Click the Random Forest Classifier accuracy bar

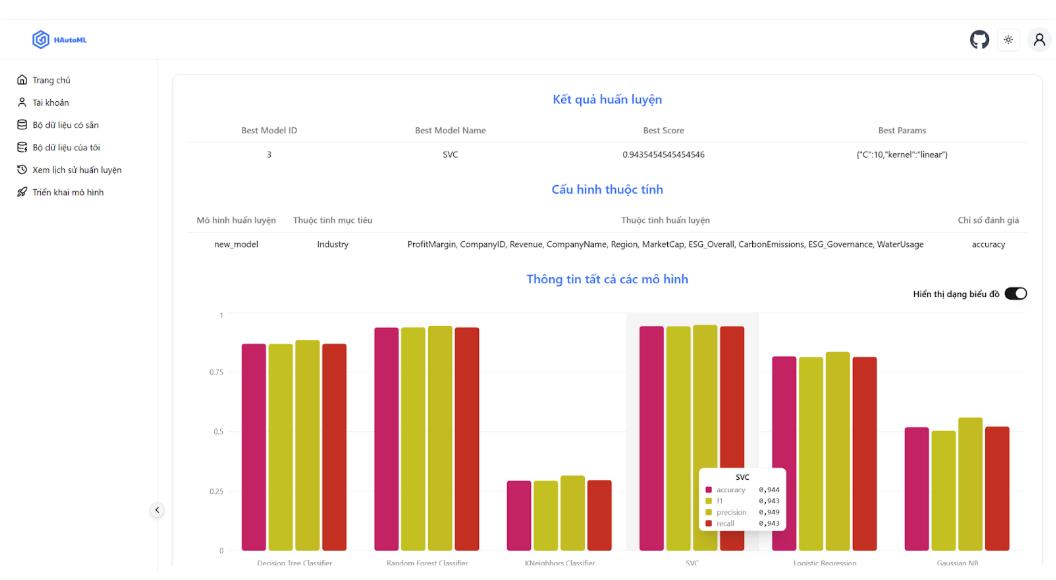pyautogui.click(x=386, y=439)
